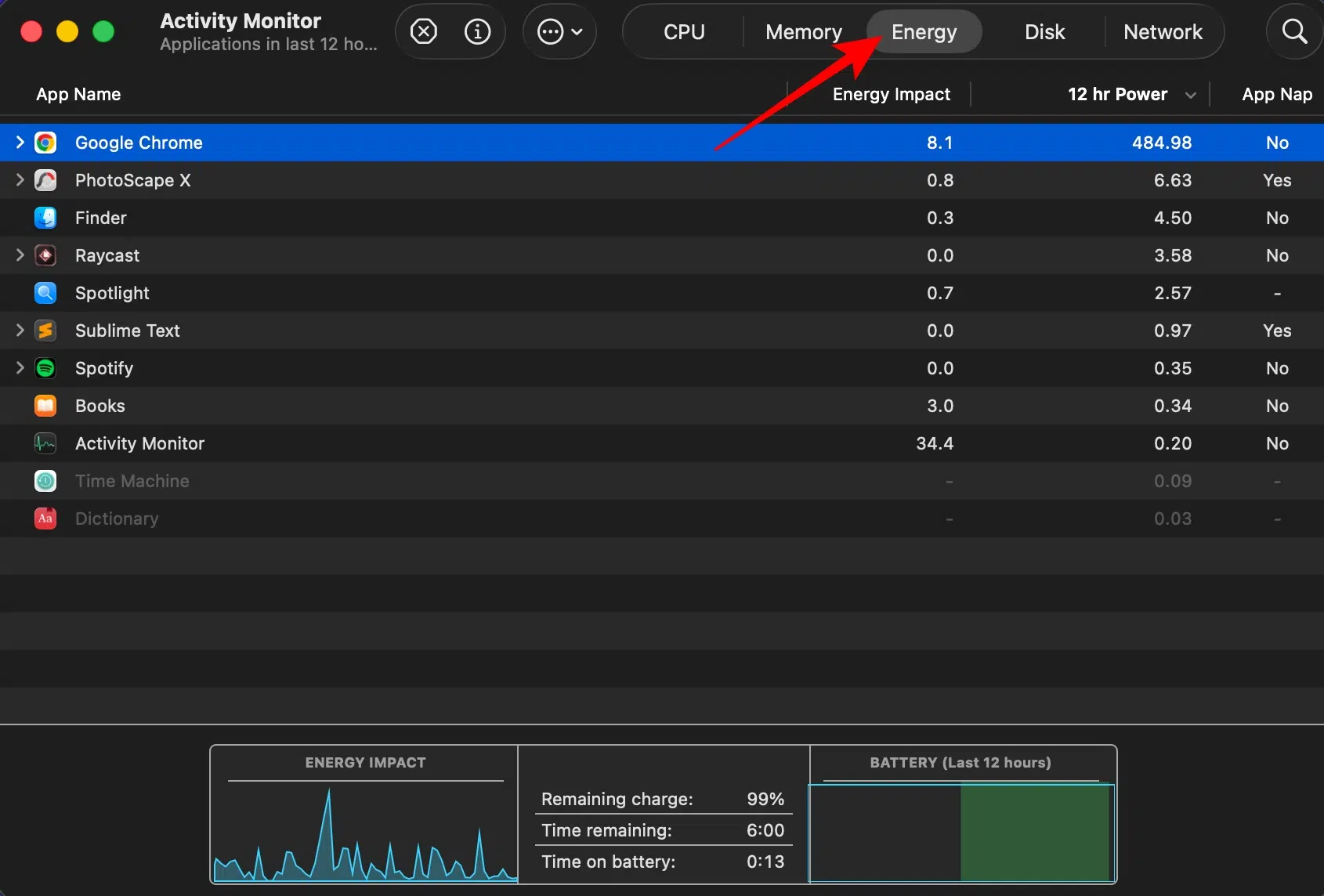Select the Google Chrome app icon
Screen dimensions: 1324x896
(45, 143)
